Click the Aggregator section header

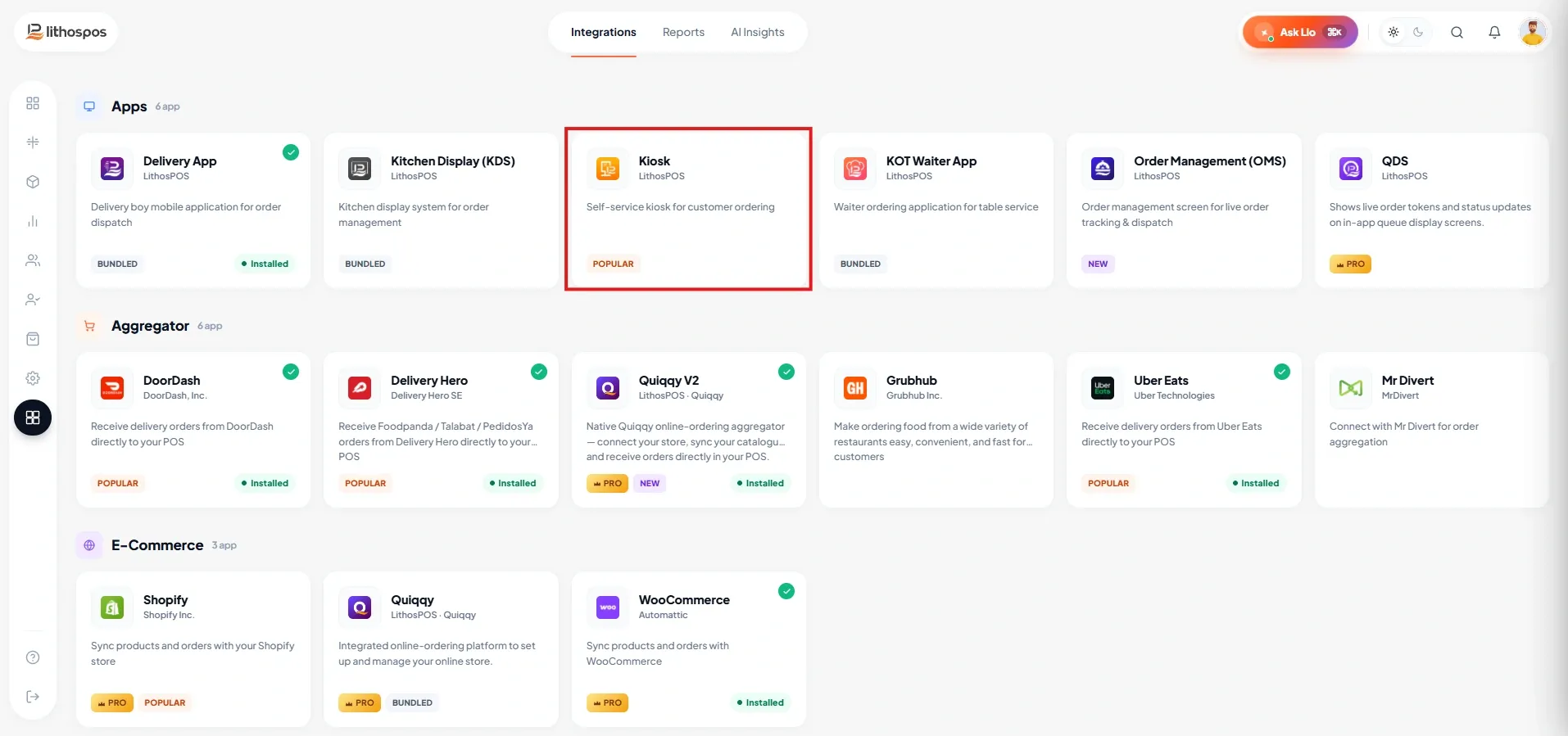(x=150, y=326)
